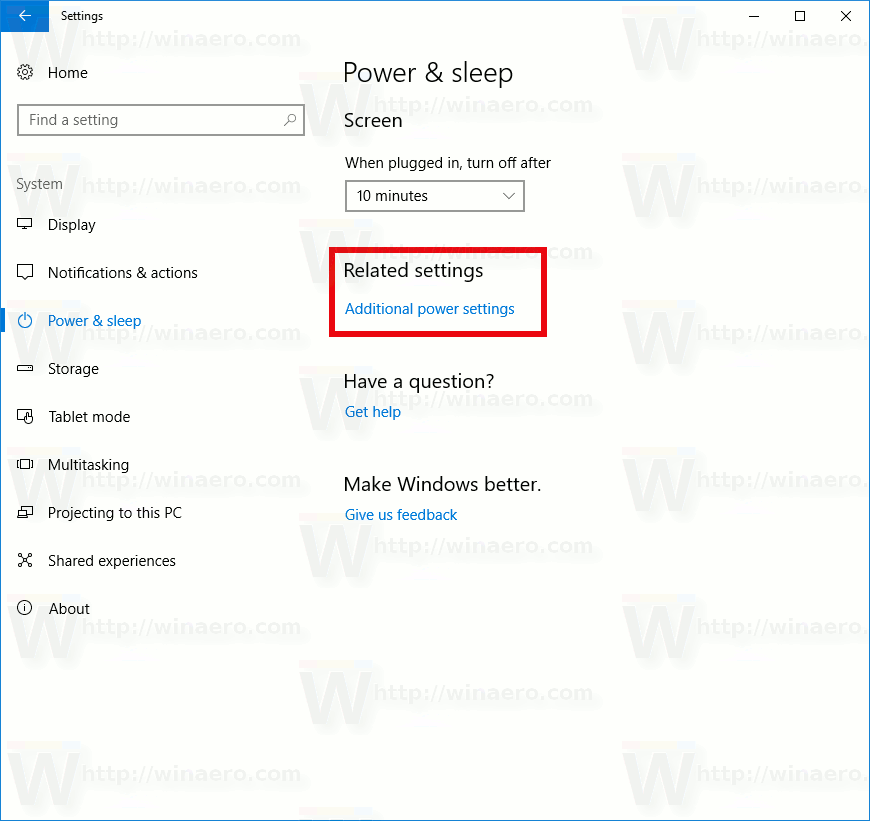Open the screen turn-off time dropdown
Image resolution: width=870 pixels, height=821 pixels.
click(434, 196)
